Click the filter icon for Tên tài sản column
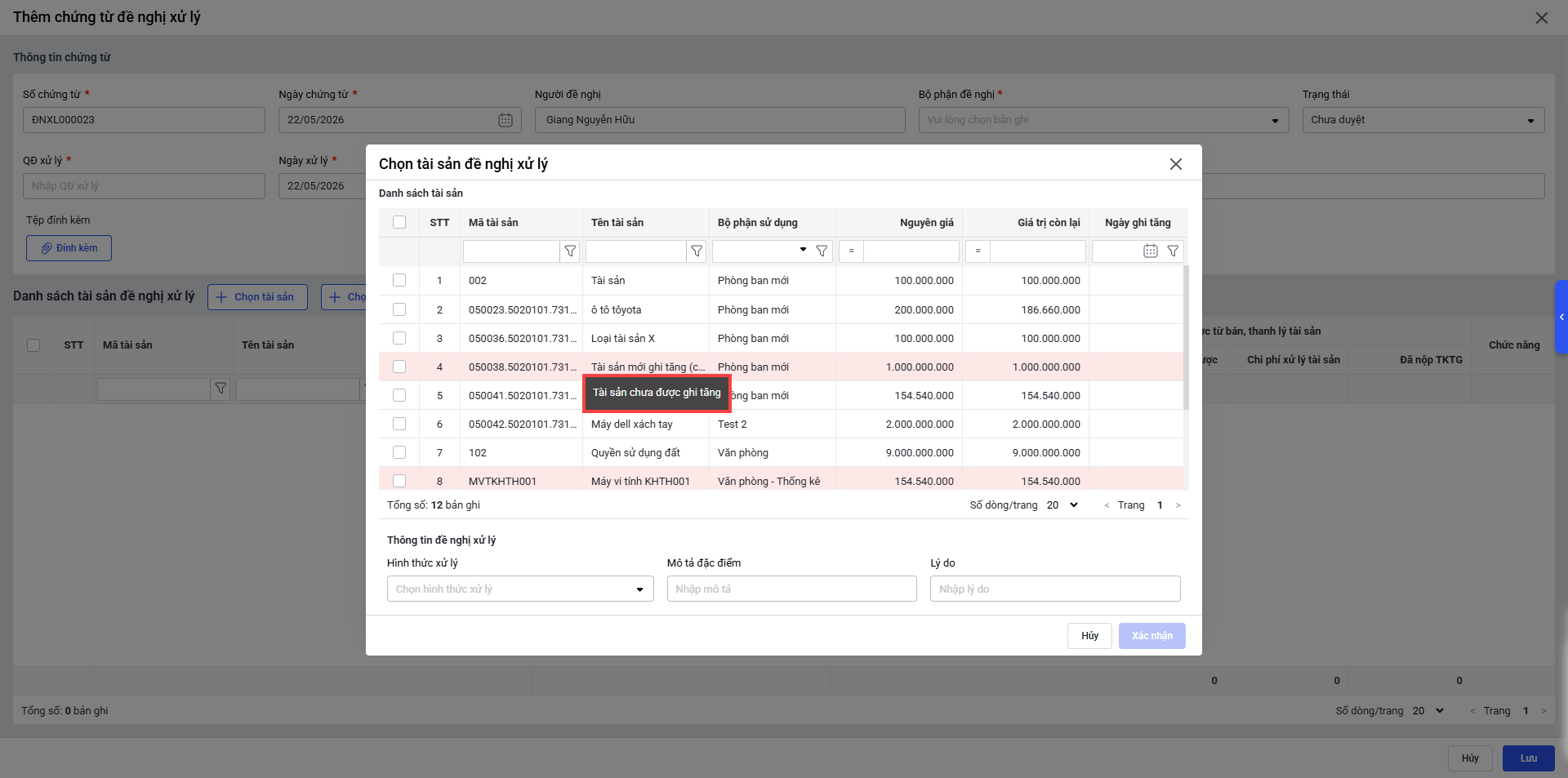 (x=697, y=251)
